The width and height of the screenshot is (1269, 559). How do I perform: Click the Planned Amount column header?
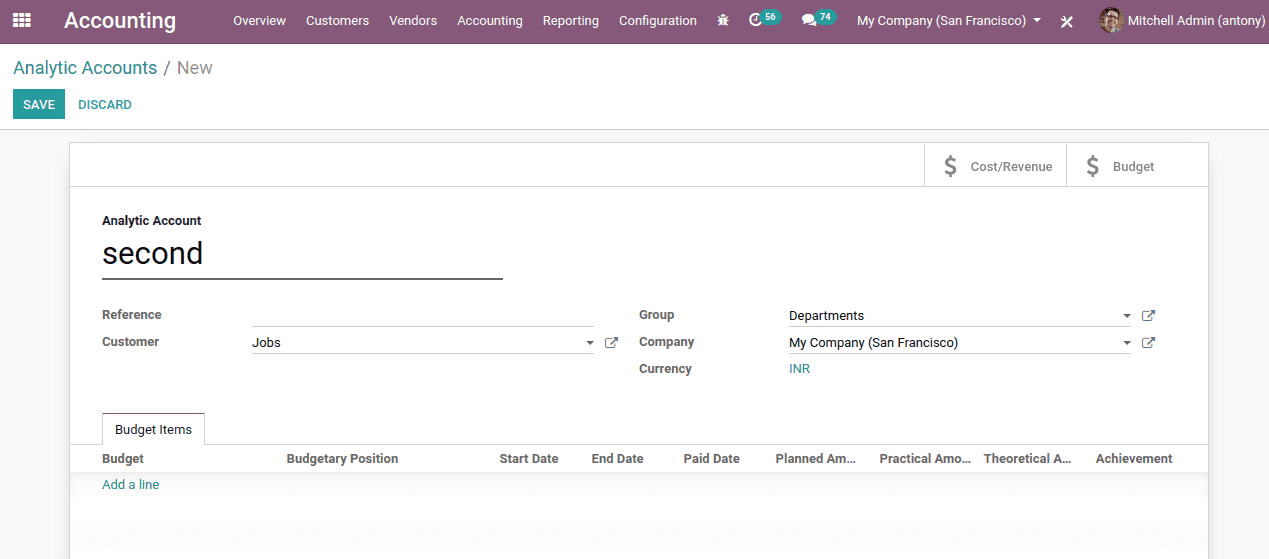816,459
